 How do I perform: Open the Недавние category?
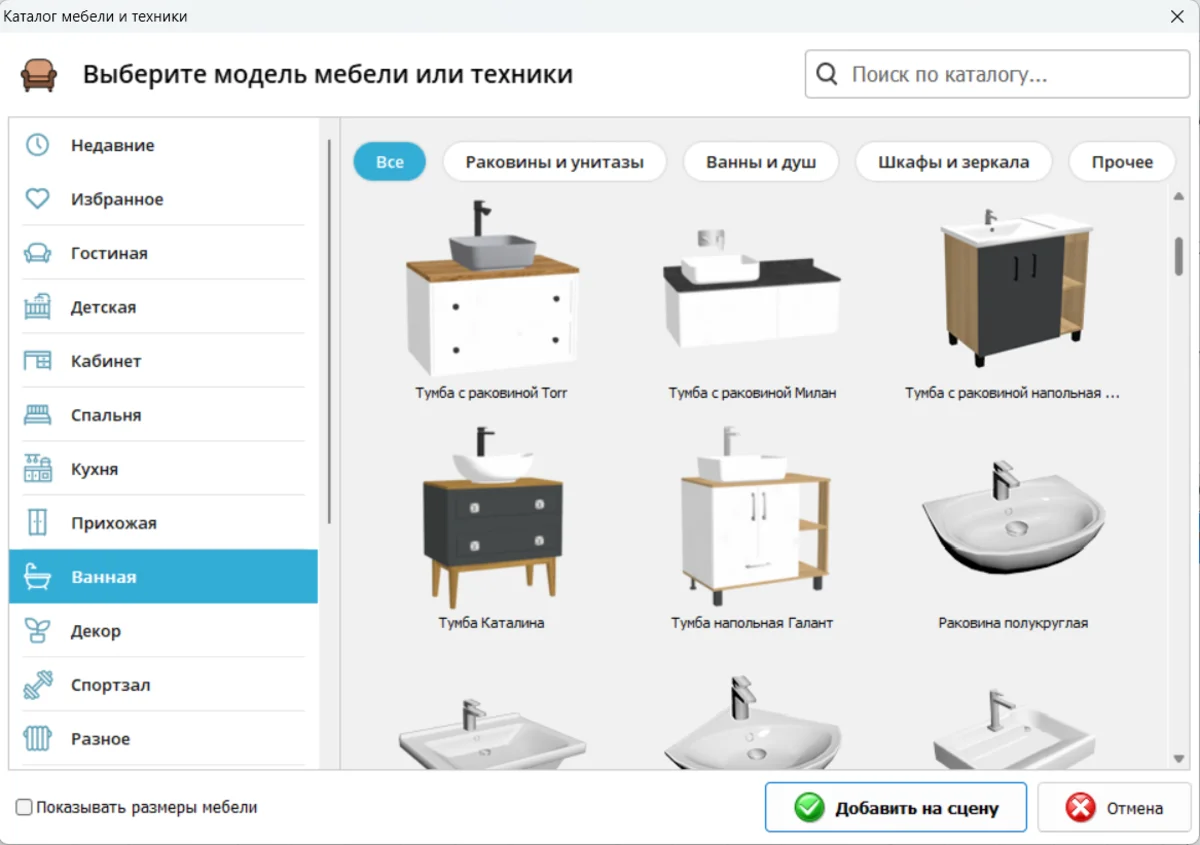tap(163, 145)
